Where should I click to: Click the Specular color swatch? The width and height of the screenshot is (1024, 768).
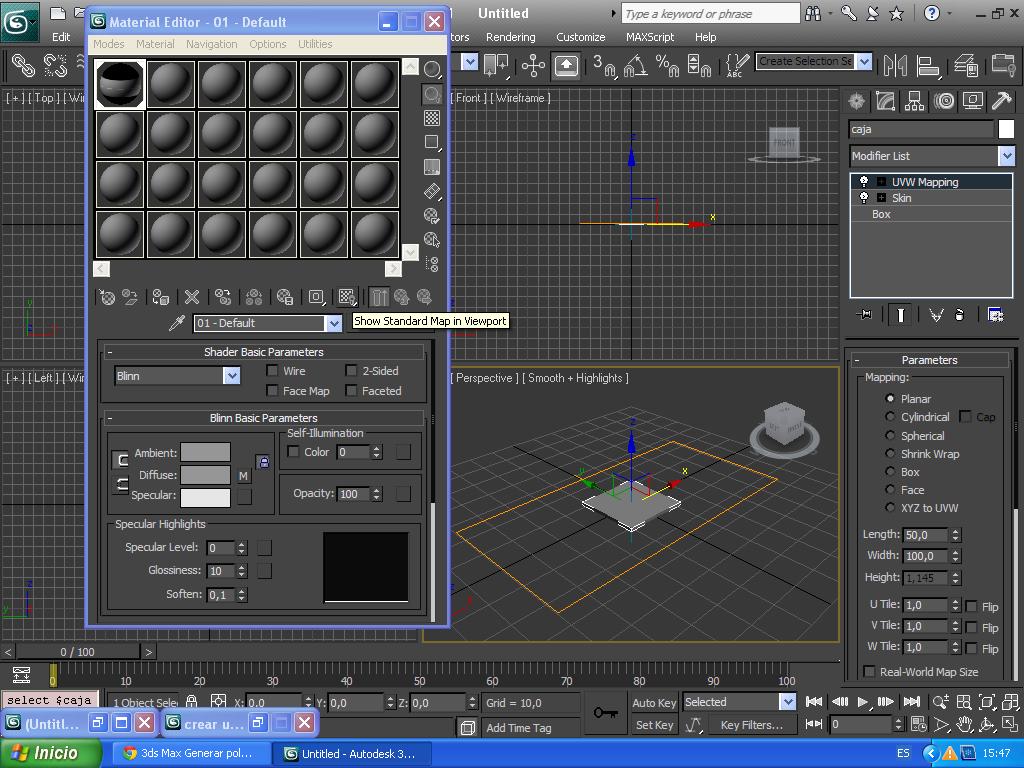pos(205,498)
